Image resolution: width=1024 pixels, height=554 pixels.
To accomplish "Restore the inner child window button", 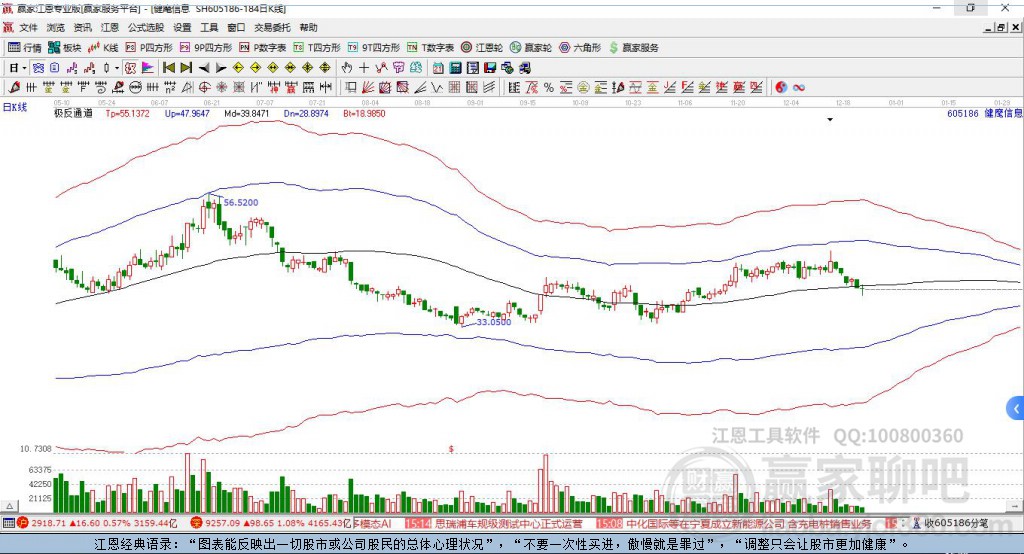I will pos(1001,27).
